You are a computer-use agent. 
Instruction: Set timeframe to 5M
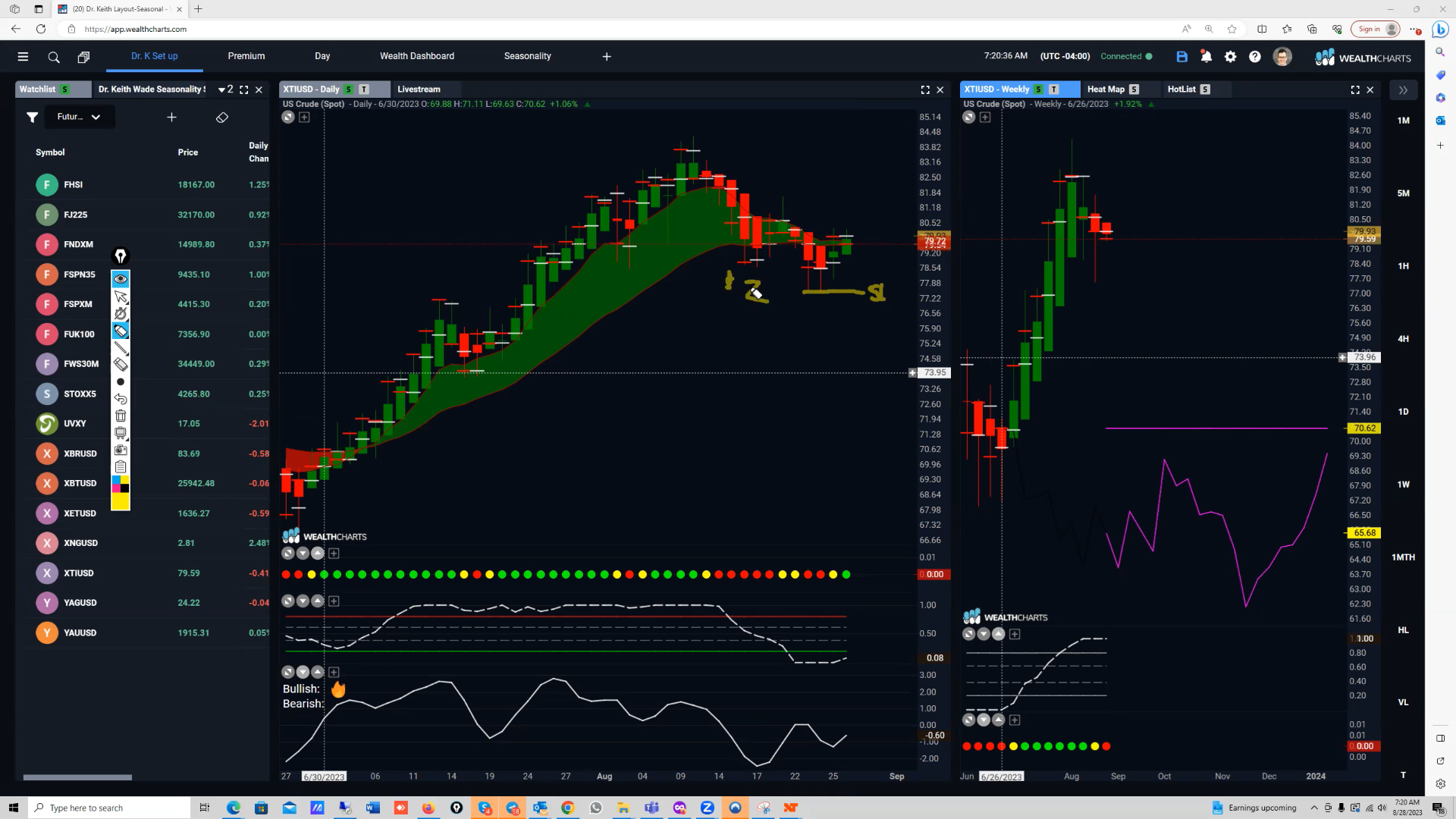coord(1403,193)
